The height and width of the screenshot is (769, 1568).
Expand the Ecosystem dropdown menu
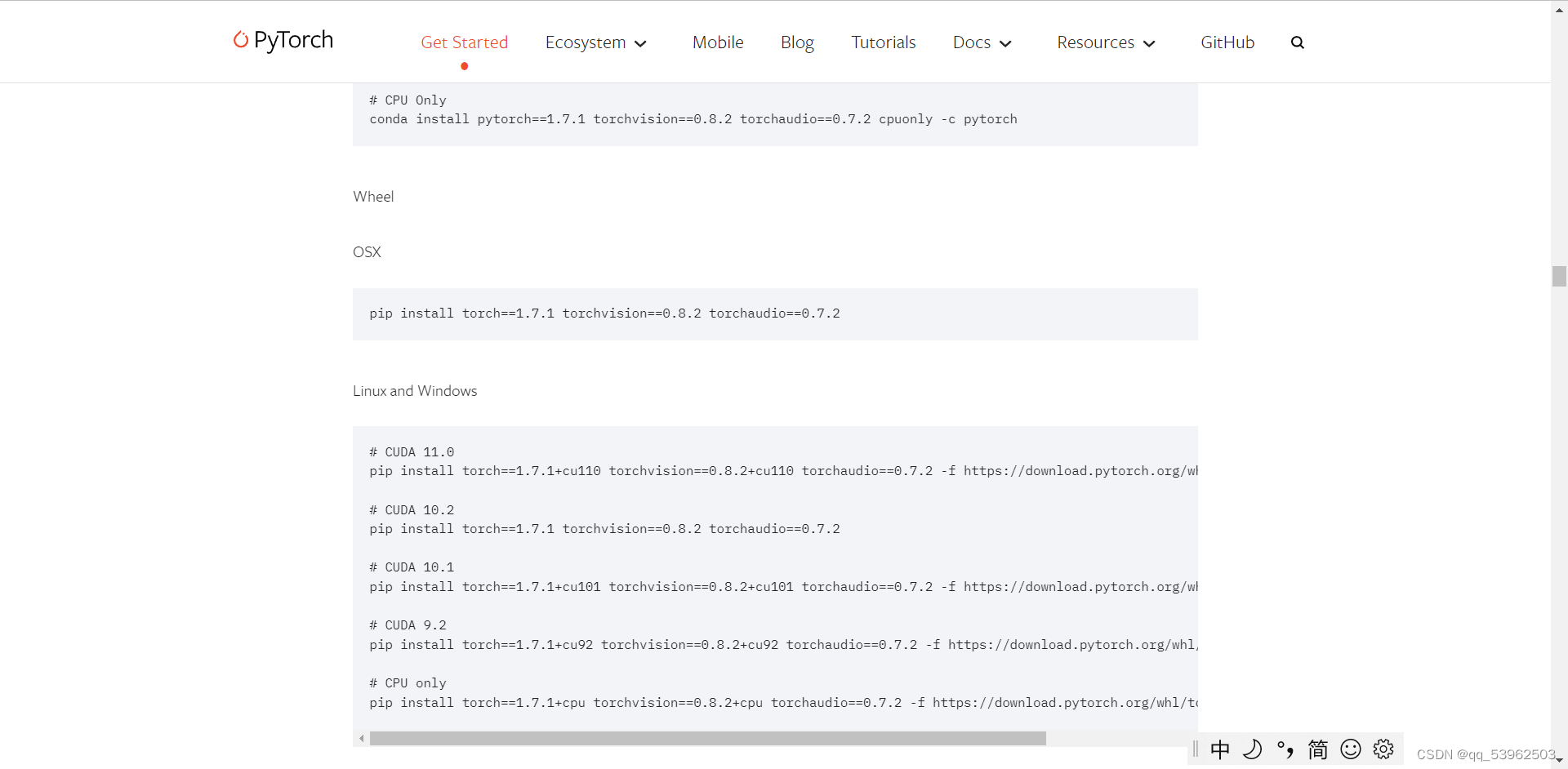coord(595,42)
